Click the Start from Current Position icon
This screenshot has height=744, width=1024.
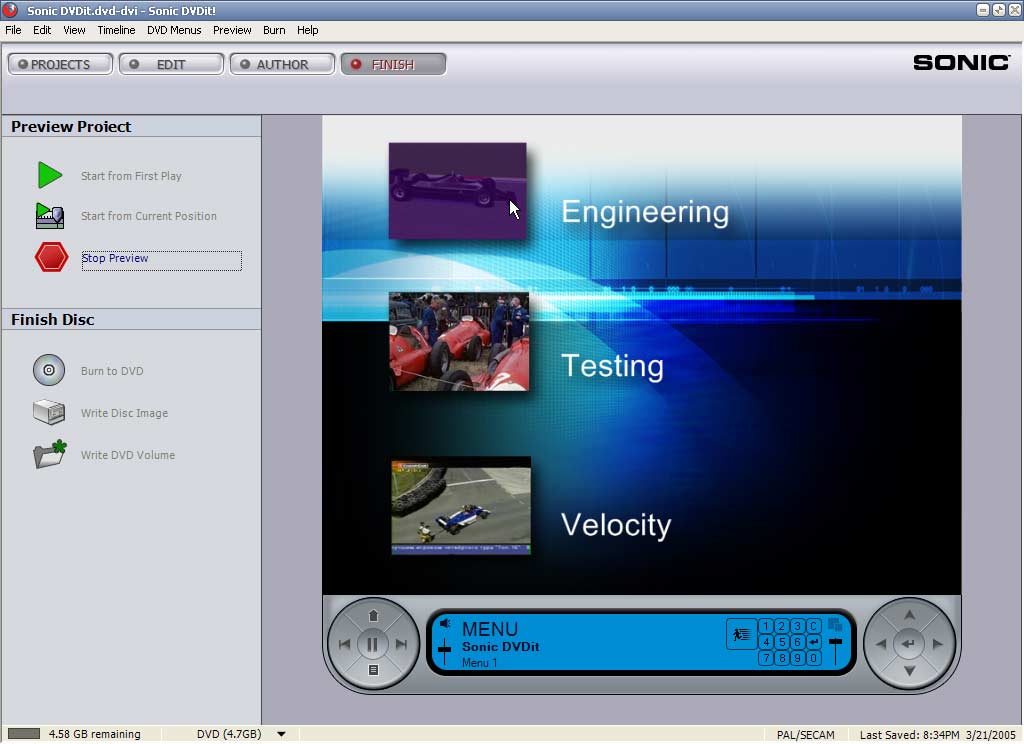(50, 216)
